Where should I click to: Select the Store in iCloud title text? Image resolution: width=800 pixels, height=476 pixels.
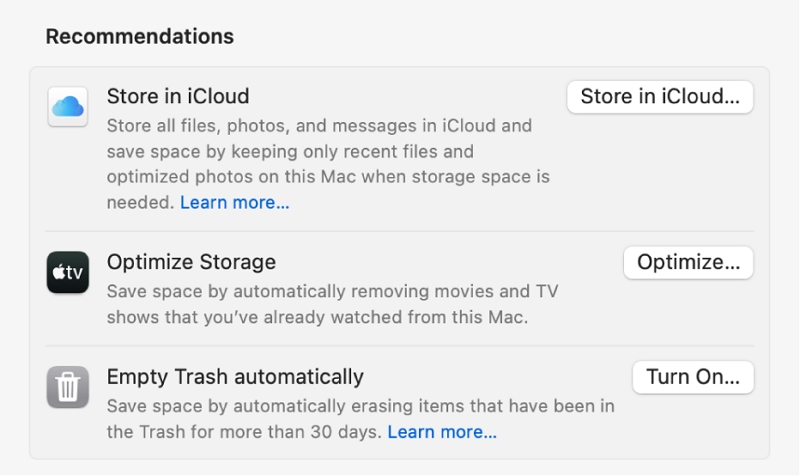pos(178,96)
